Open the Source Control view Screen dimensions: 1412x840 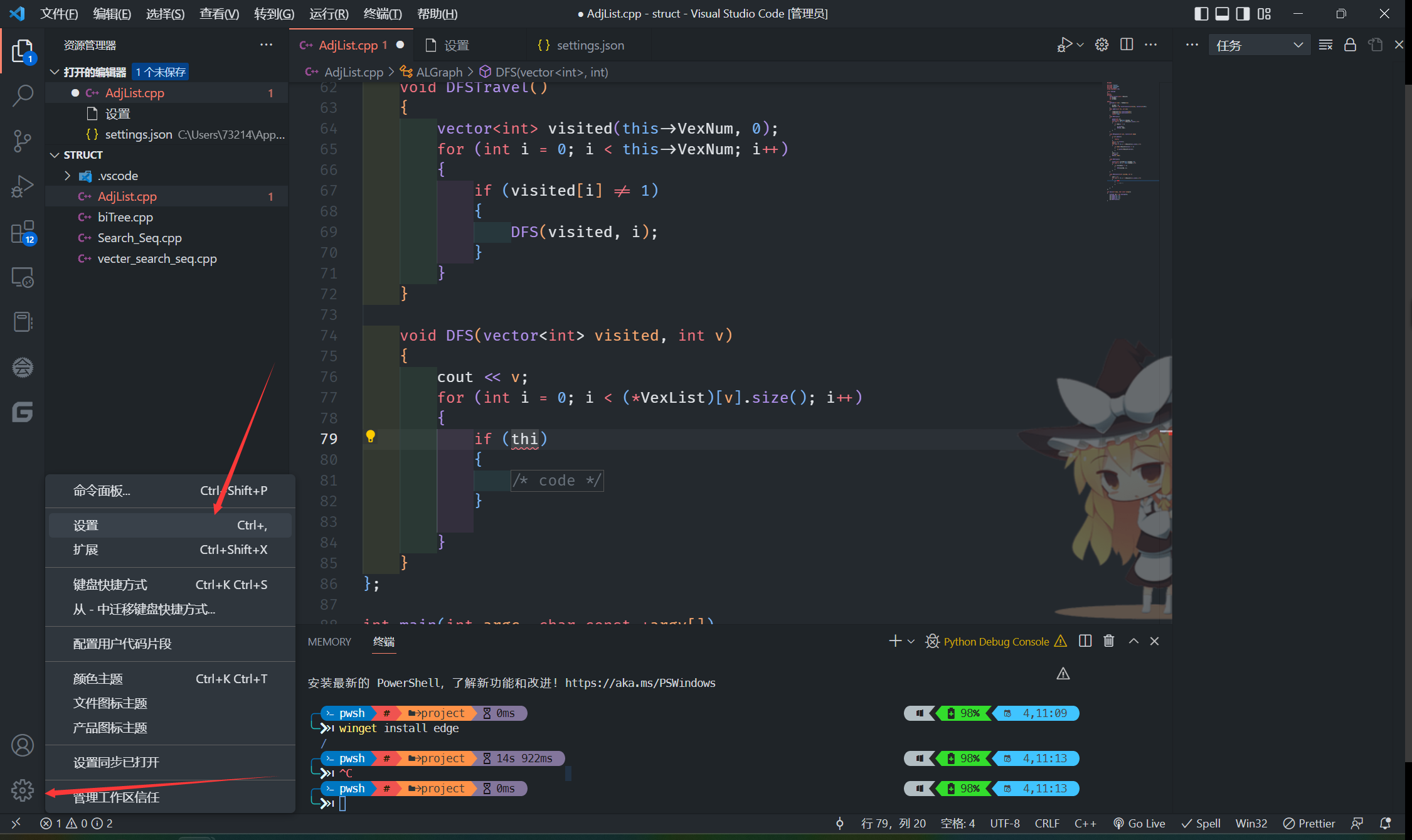(23, 141)
